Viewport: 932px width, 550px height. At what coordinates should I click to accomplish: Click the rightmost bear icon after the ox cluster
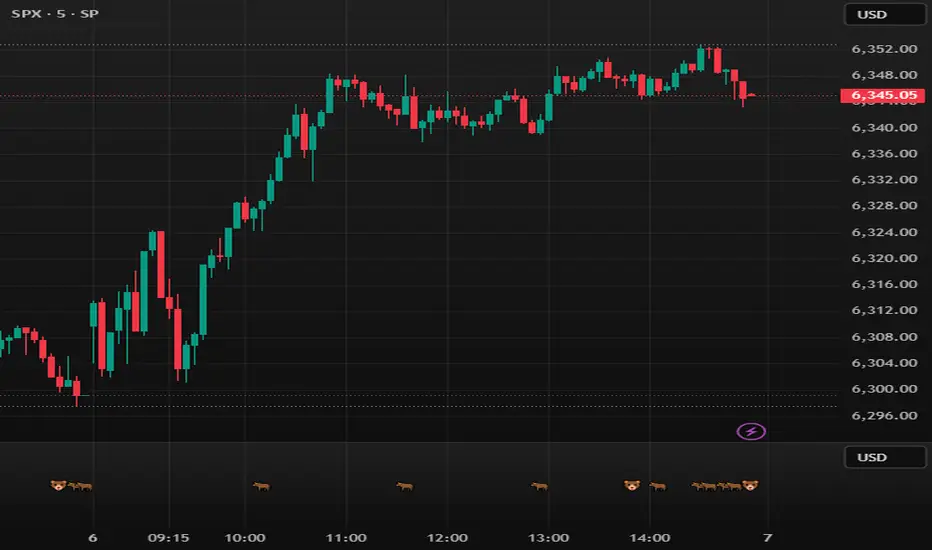pos(750,486)
